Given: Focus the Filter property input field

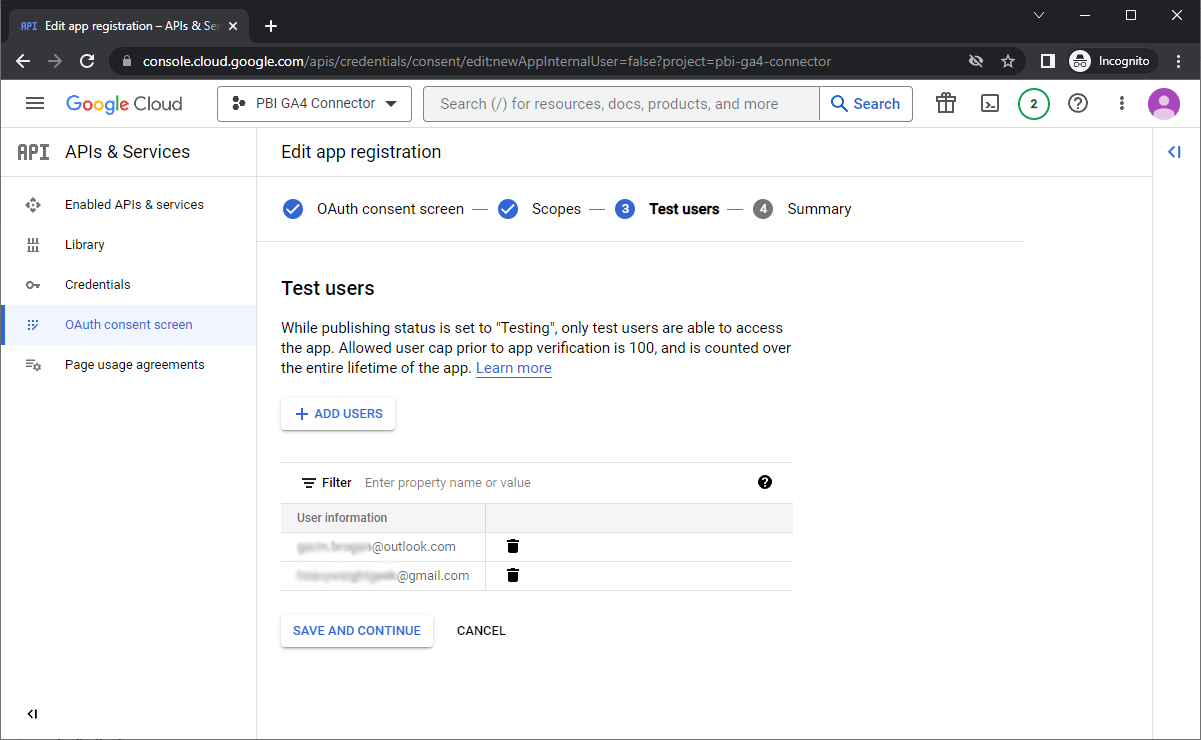Looking at the screenshot, I should (550, 483).
